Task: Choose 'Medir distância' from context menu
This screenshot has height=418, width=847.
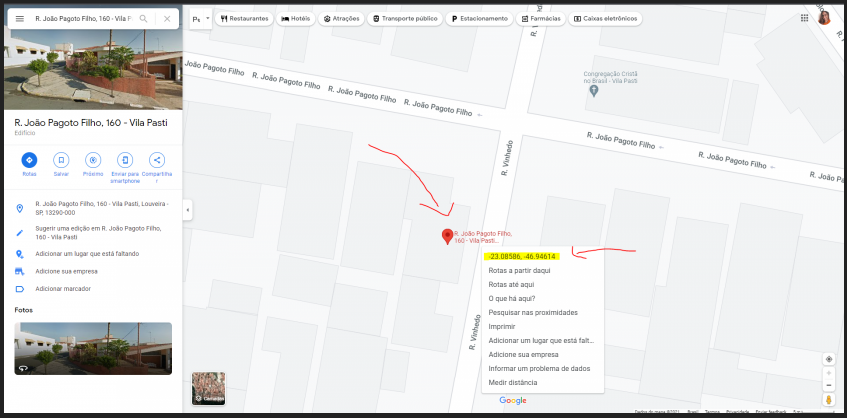Action: (x=512, y=382)
